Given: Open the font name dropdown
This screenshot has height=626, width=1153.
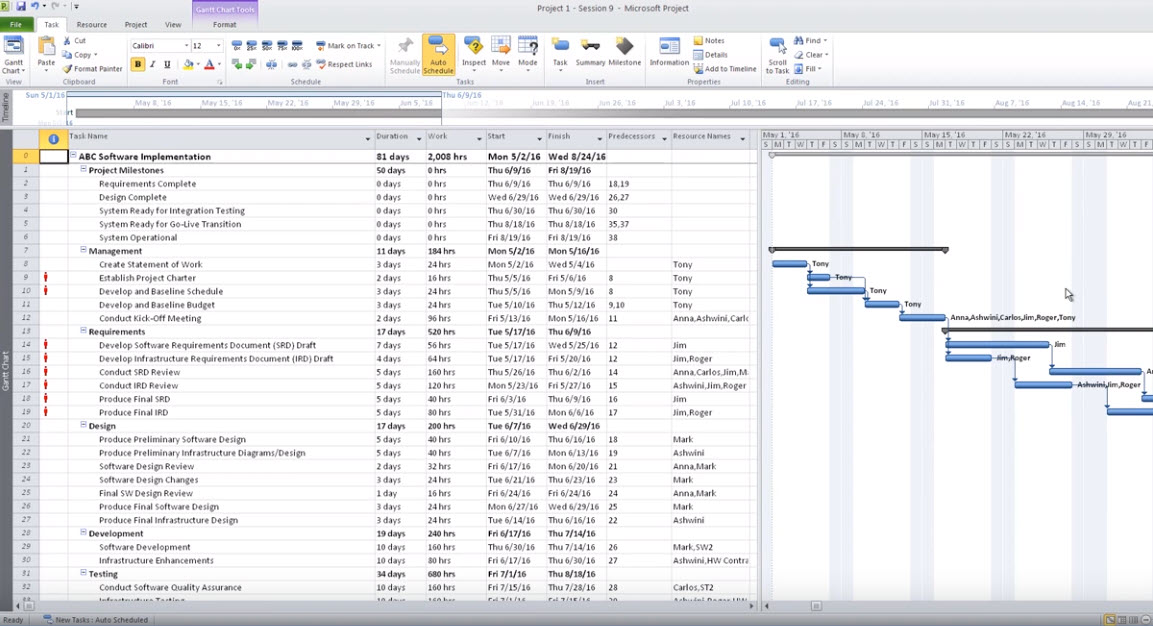Looking at the screenshot, I should pyautogui.click(x=186, y=46).
